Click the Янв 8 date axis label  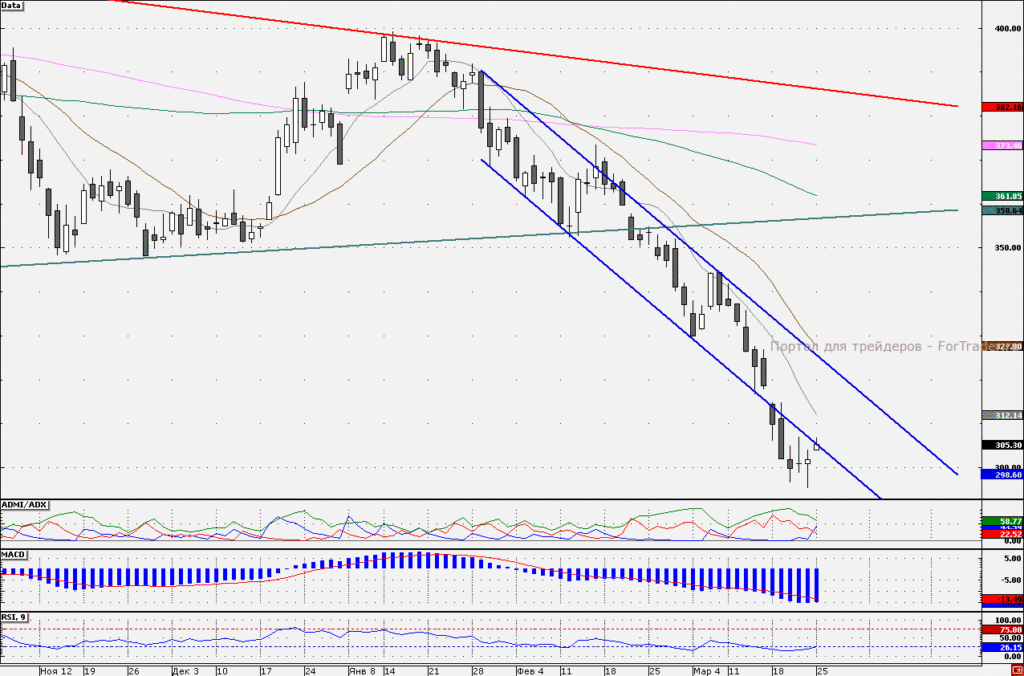pos(361,671)
